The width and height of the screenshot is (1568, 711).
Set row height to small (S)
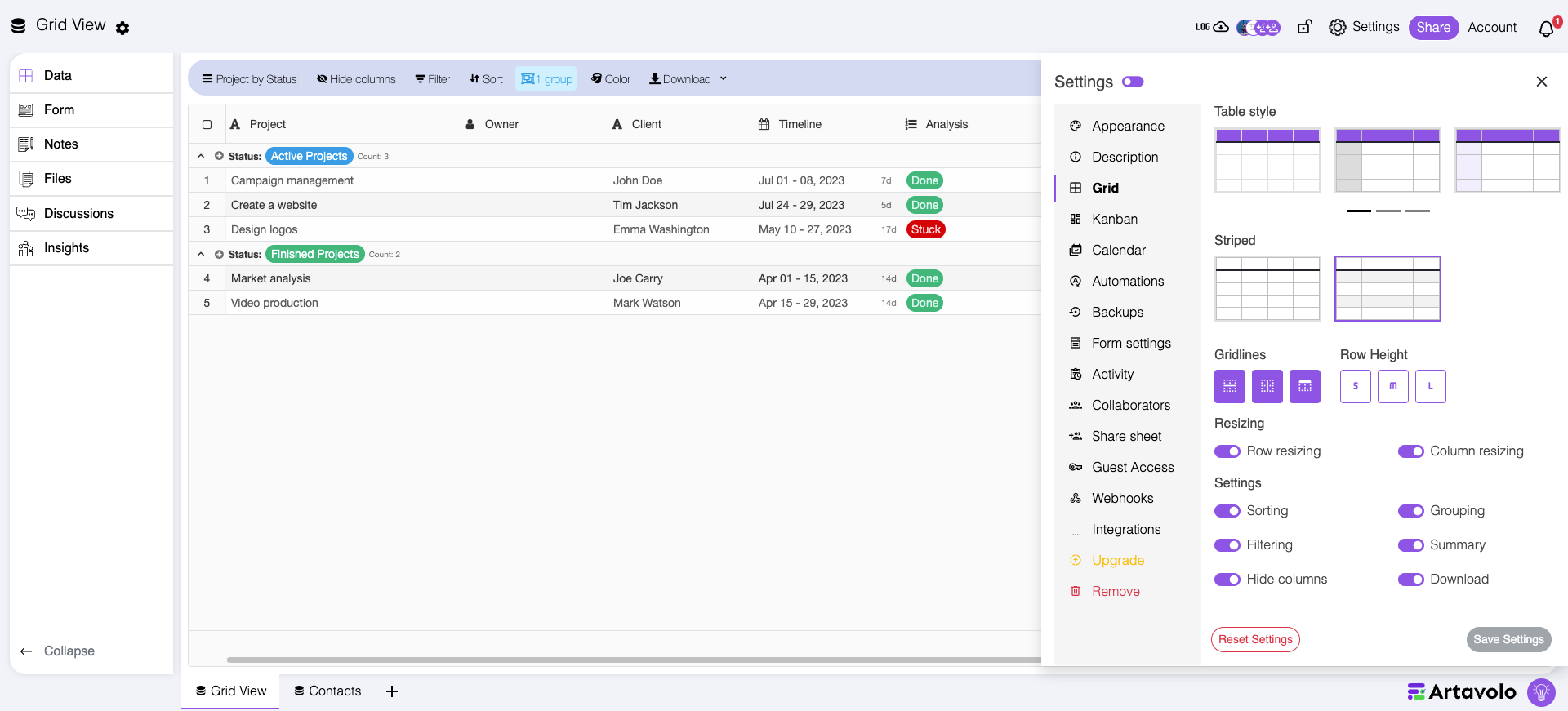pos(1356,386)
